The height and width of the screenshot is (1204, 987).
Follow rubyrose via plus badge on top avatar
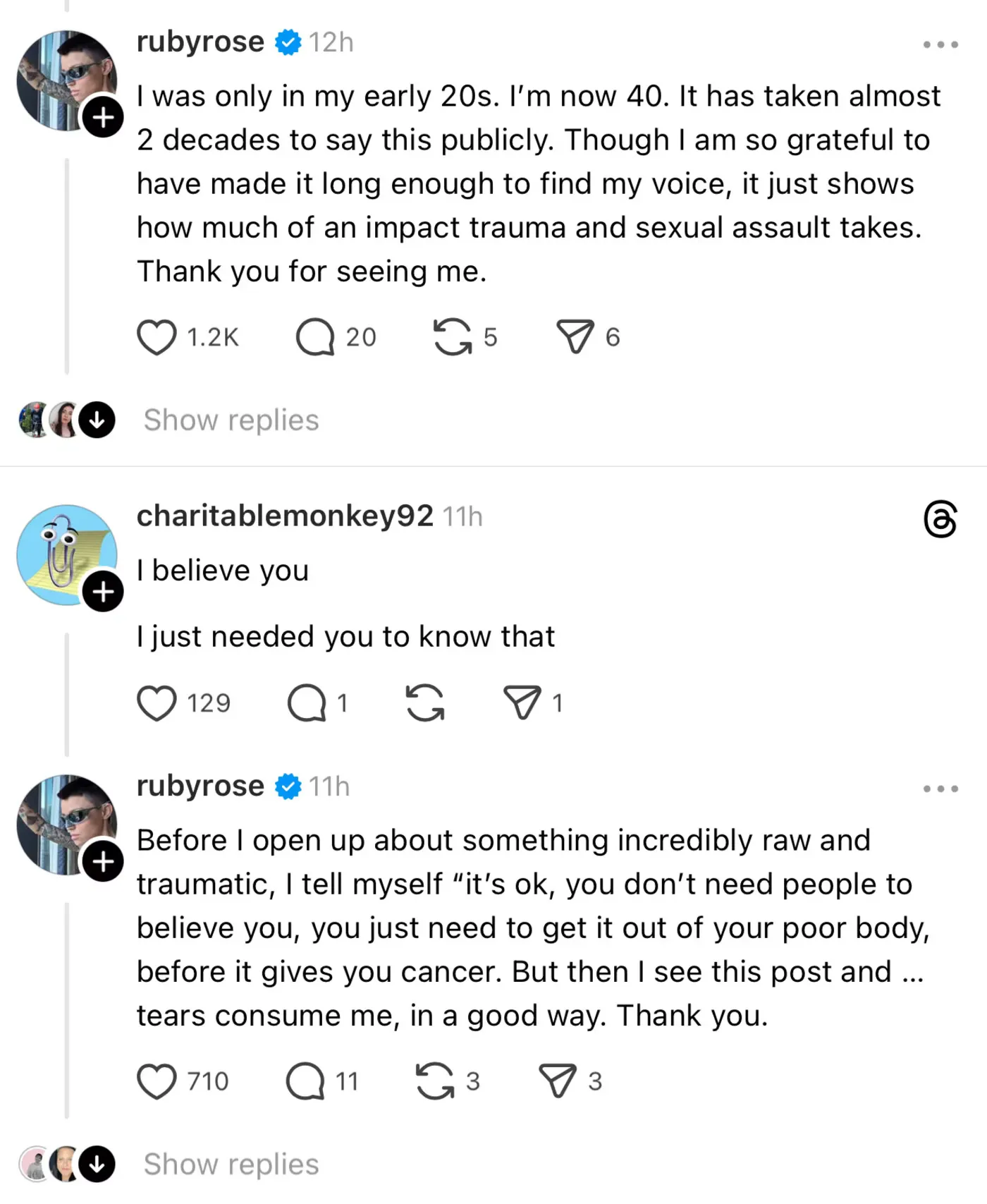click(103, 117)
